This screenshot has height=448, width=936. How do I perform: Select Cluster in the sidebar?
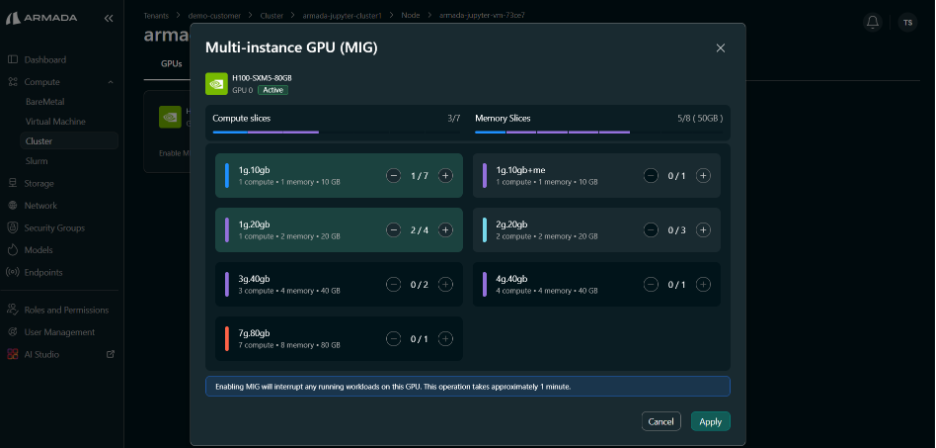click(x=69, y=141)
